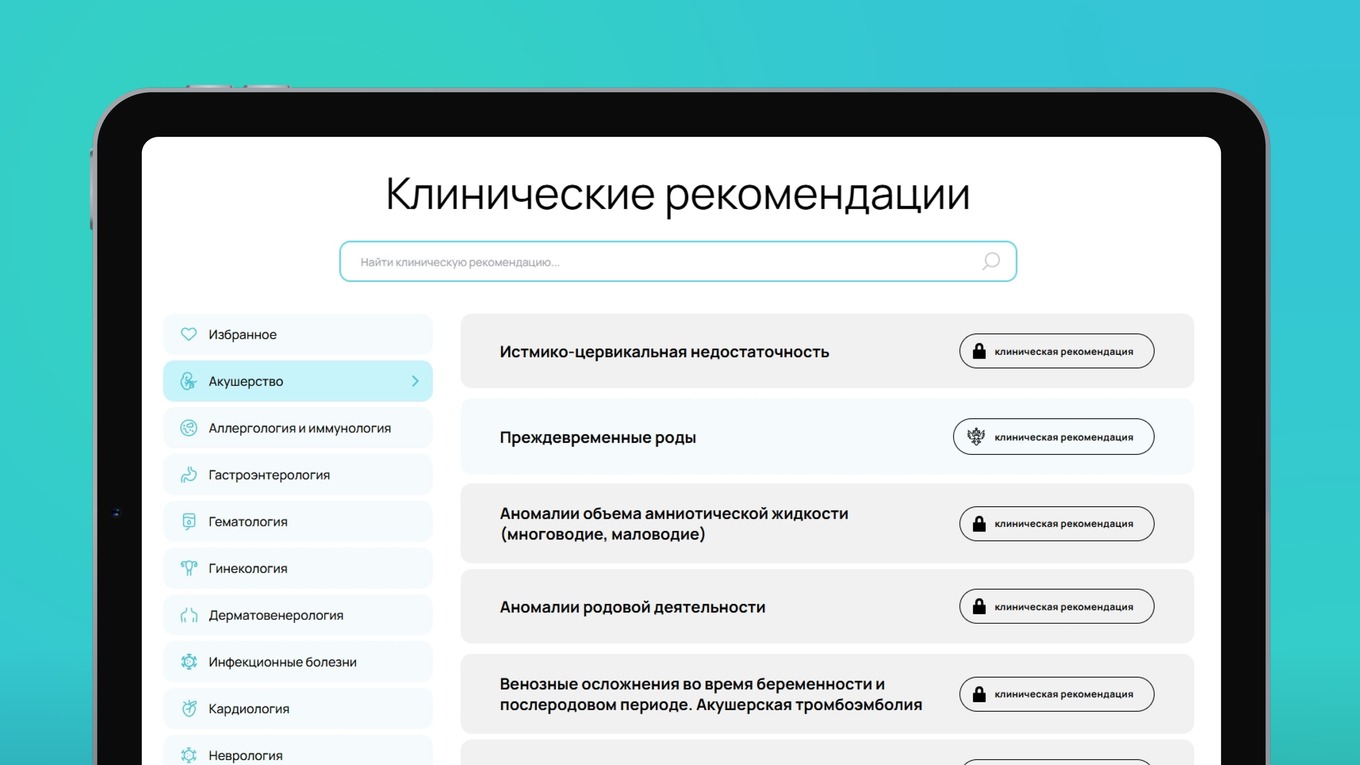Click the Дерматовенерология category icon

(x=188, y=615)
